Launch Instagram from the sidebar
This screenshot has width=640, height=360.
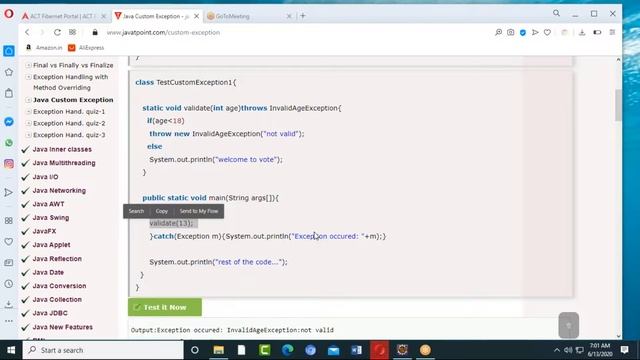pos(9,164)
